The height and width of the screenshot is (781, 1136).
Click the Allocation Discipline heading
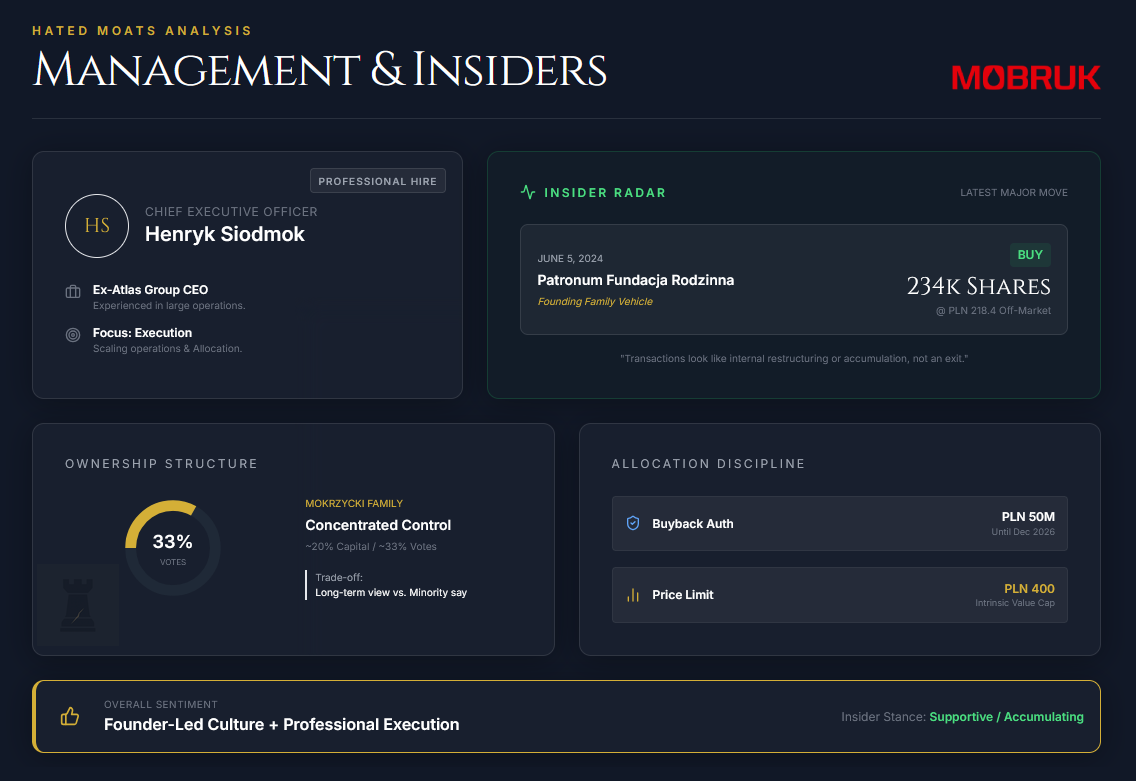click(709, 464)
